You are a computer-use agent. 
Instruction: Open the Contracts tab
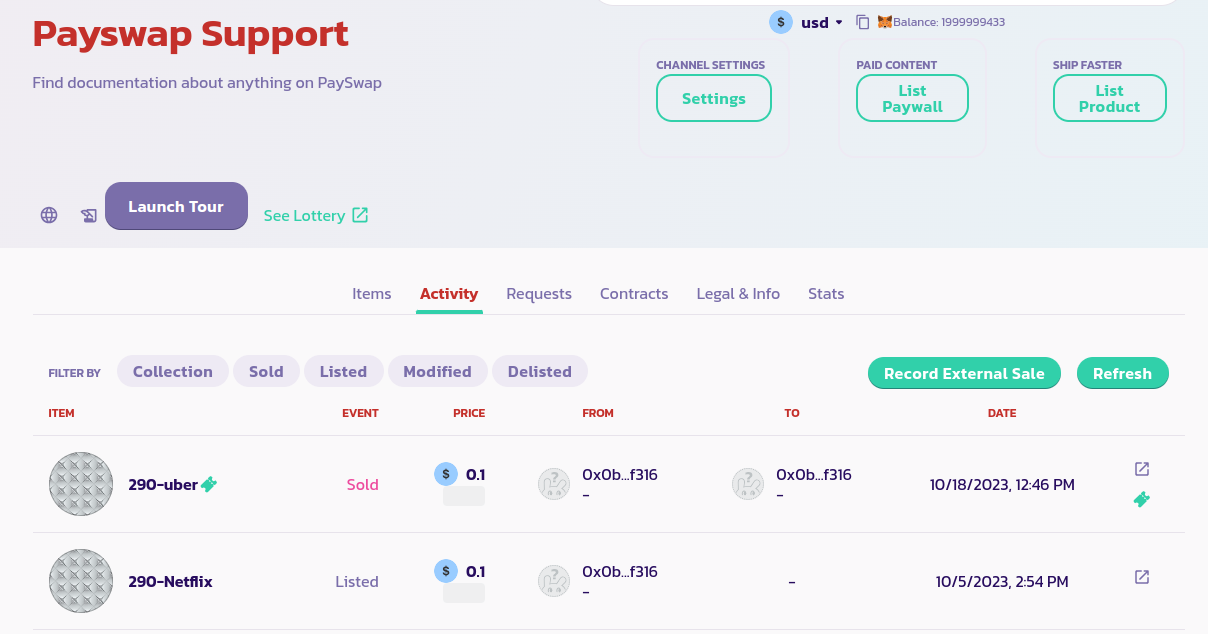point(634,294)
